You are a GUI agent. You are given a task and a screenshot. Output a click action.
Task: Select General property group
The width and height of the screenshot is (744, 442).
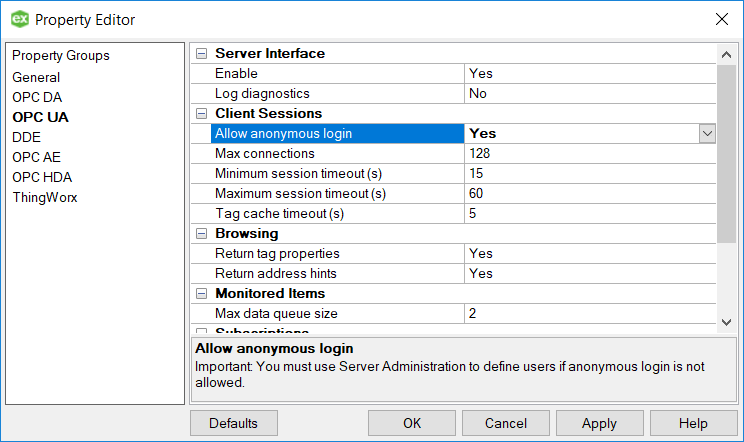[x=36, y=77]
